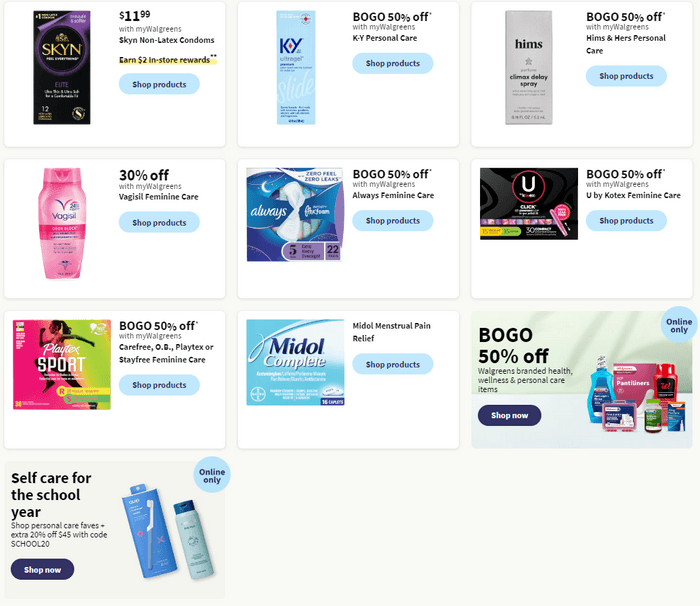The image size is (700, 606).
Task: Click the Skyn condoms product image
Action: click(x=62, y=67)
